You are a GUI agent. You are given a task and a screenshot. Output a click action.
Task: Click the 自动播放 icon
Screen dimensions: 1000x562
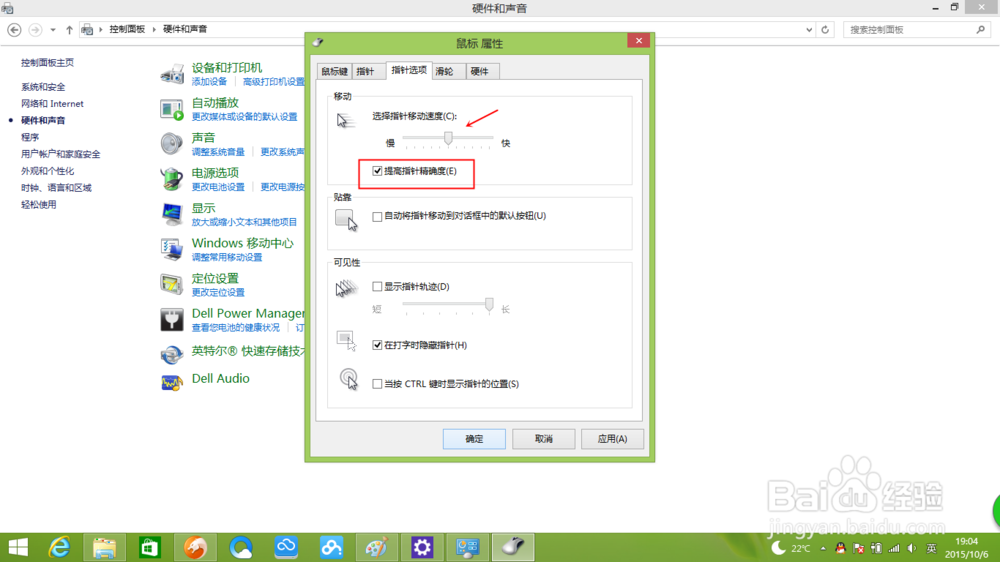[172, 109]
